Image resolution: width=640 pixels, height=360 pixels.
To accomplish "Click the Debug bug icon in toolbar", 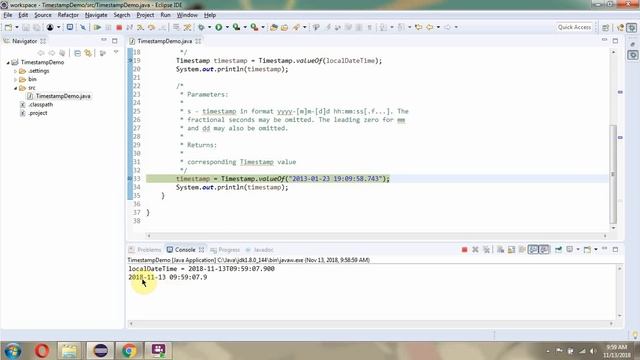I will [201, 27].
